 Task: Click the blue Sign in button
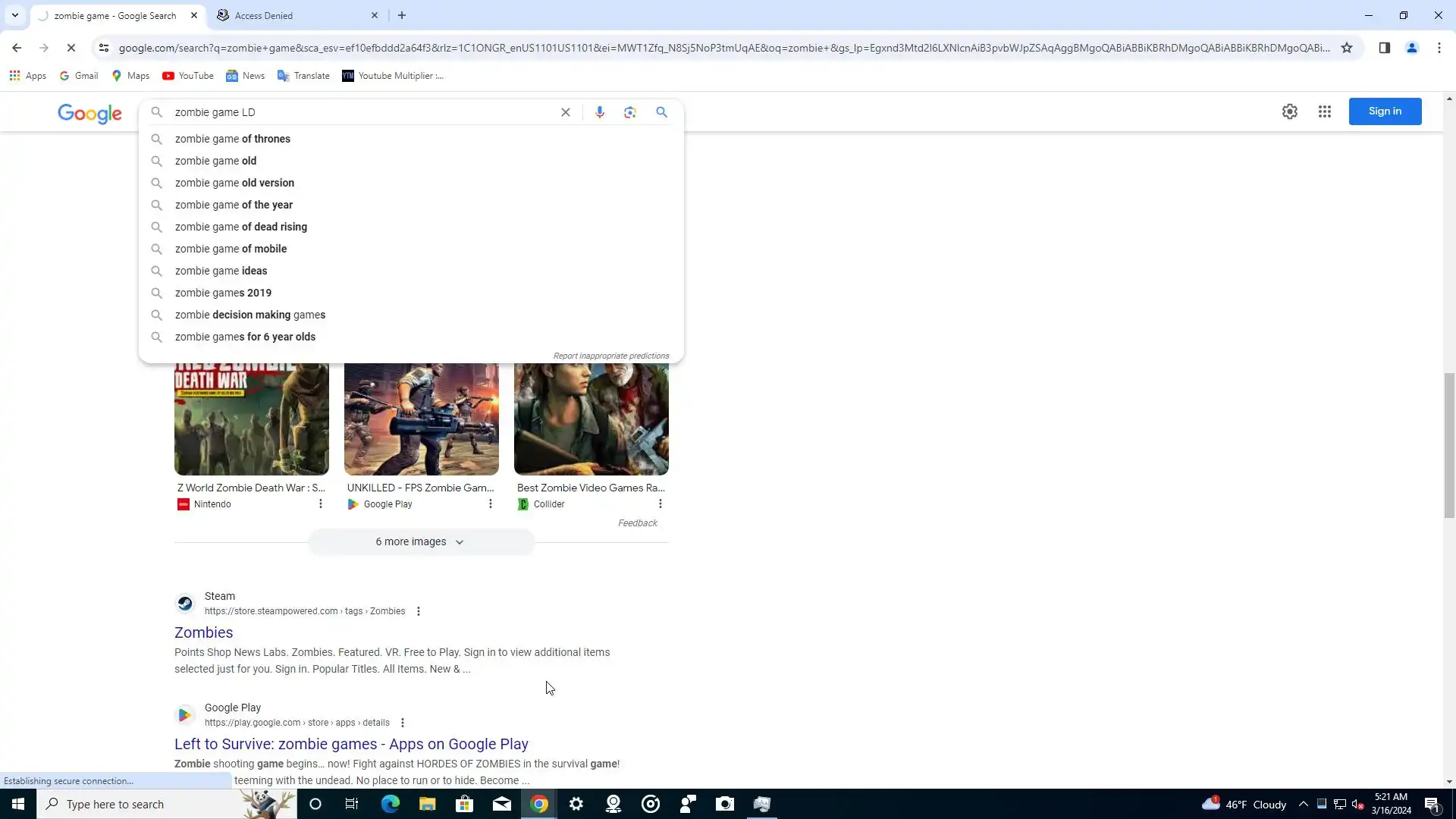(x=1384, y=111)
